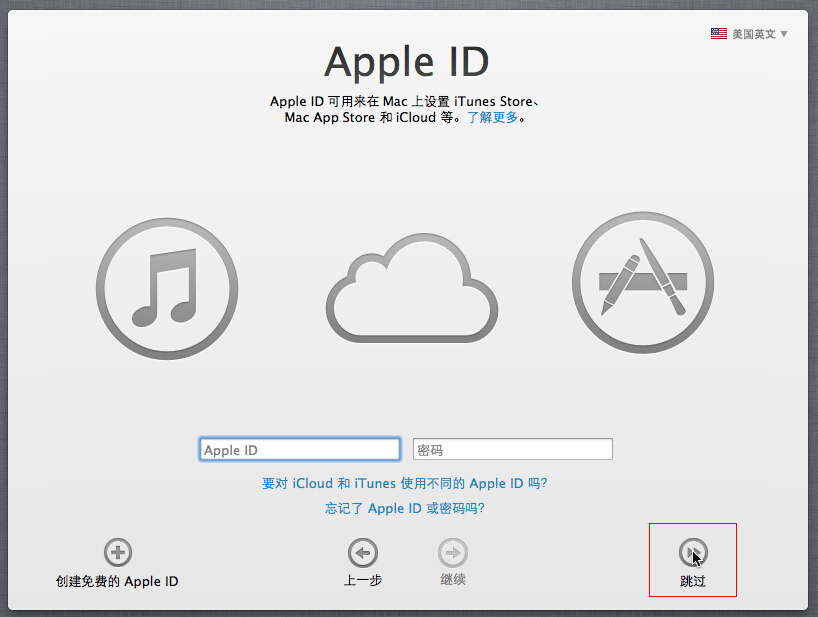Click the back arrow icon above 上一步
The image size is (818, 617).
[363, 553]
